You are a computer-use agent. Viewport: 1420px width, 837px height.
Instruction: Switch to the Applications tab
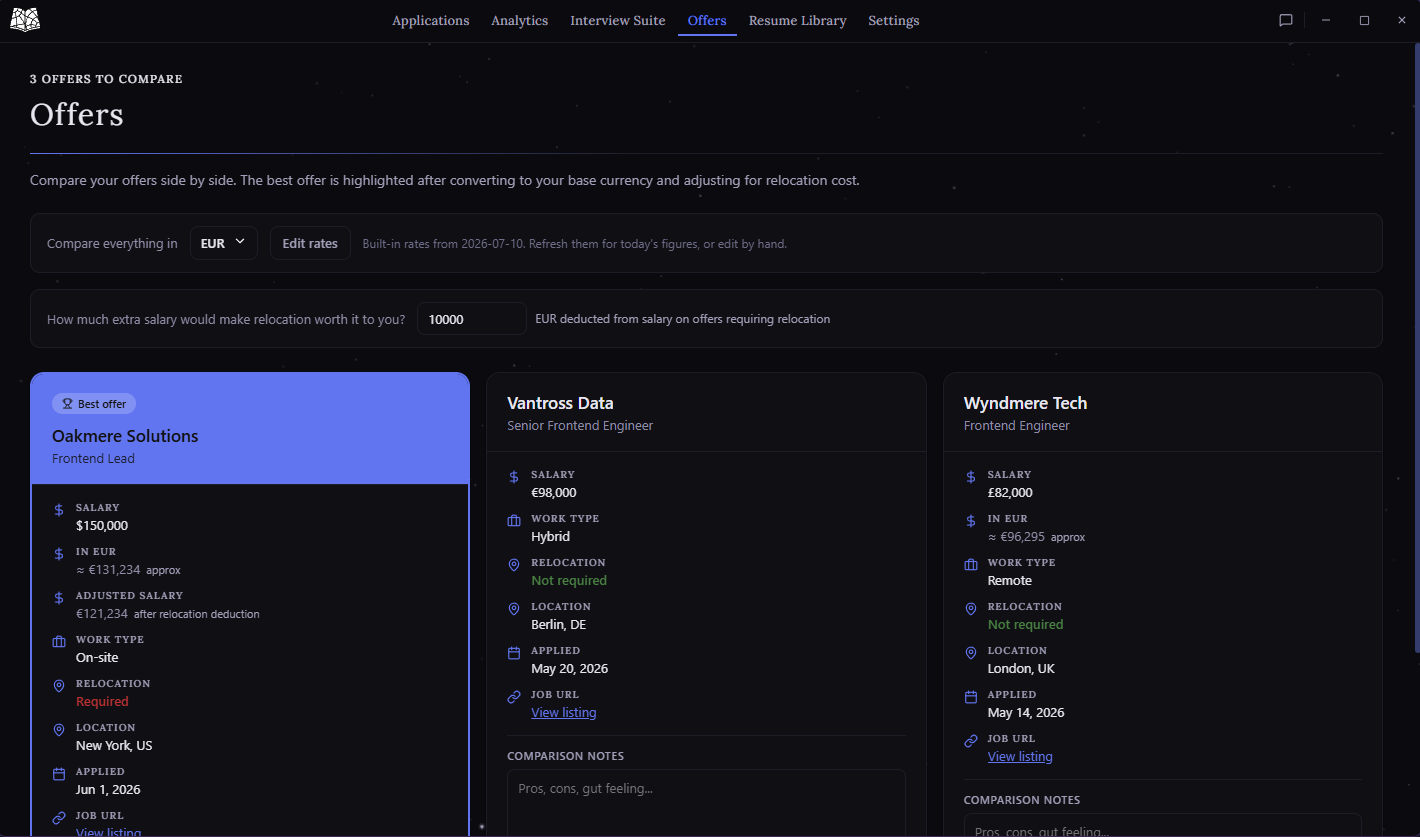tap(430, 20)
